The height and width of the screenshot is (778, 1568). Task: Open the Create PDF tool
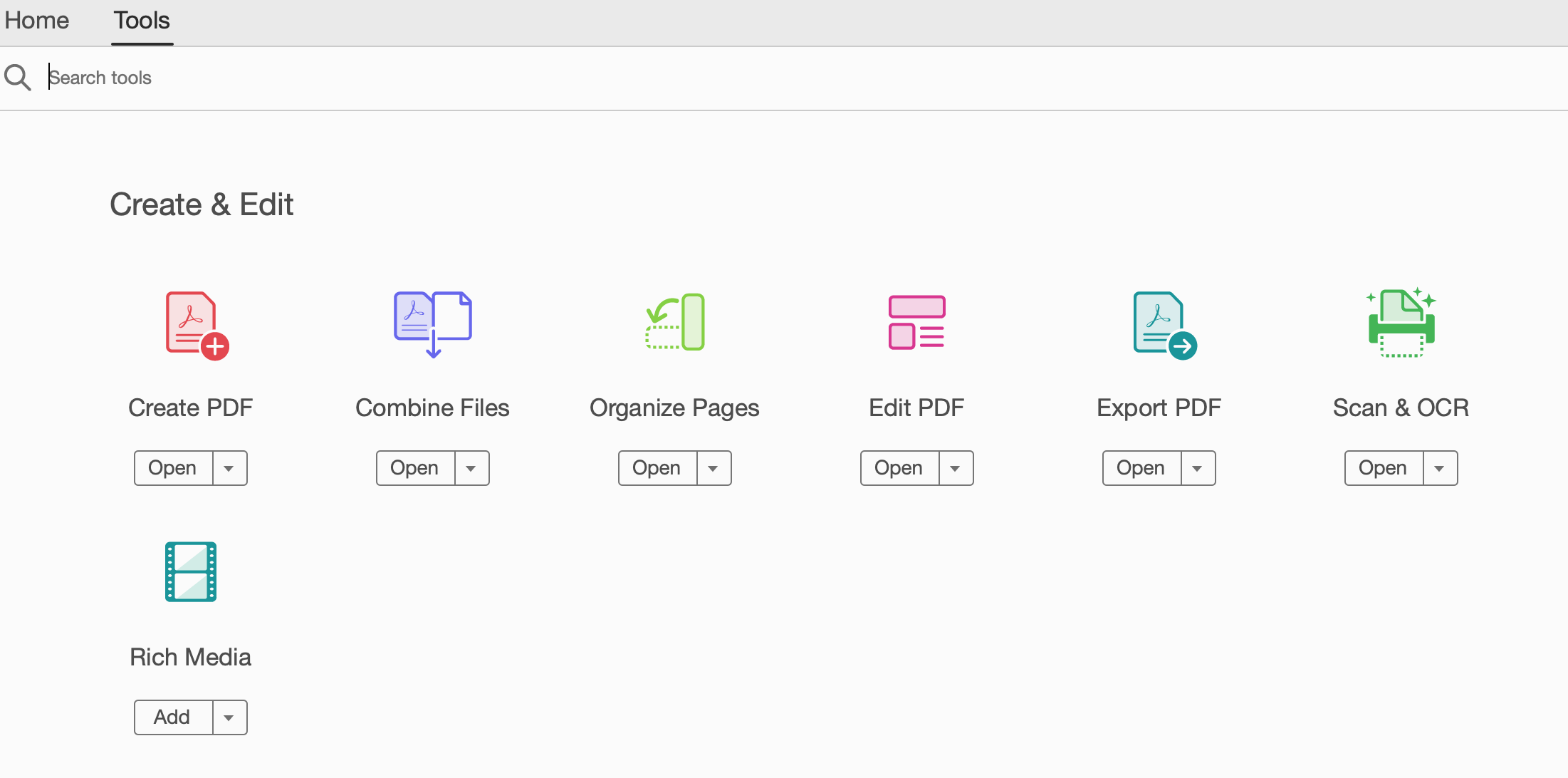(172, 467)
